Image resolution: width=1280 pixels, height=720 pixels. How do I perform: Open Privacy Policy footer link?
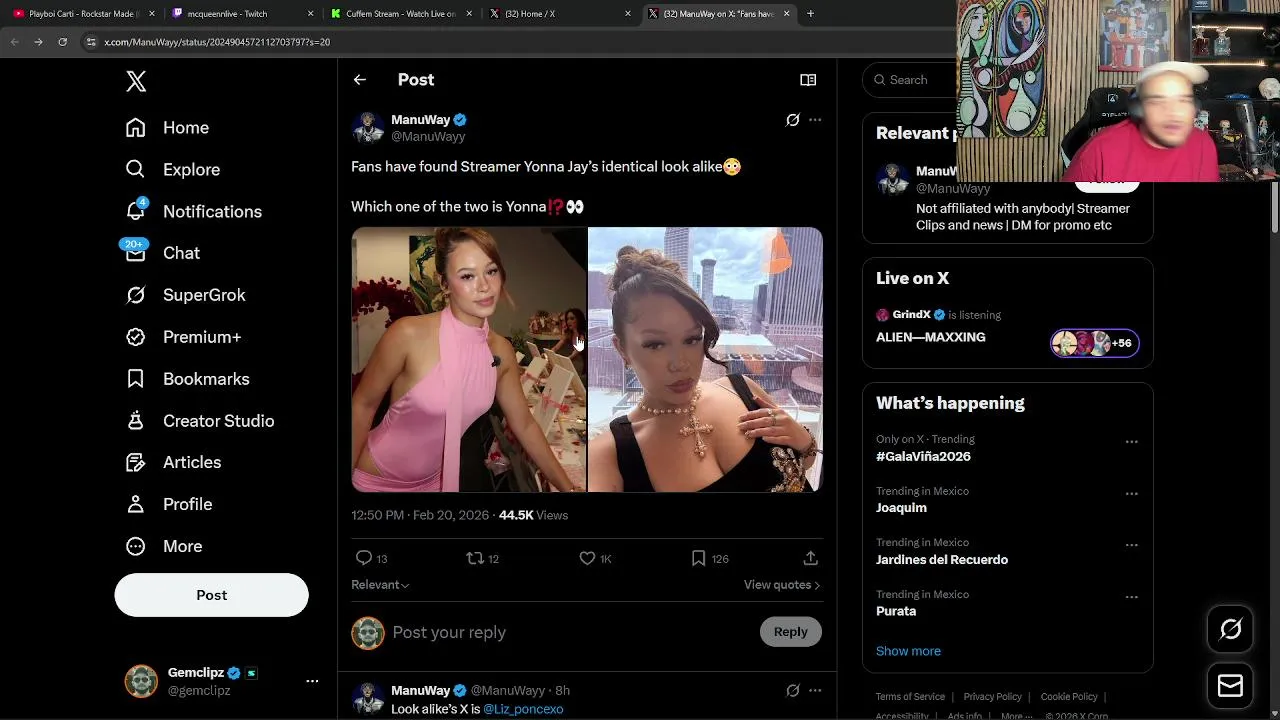click(992, 697)
